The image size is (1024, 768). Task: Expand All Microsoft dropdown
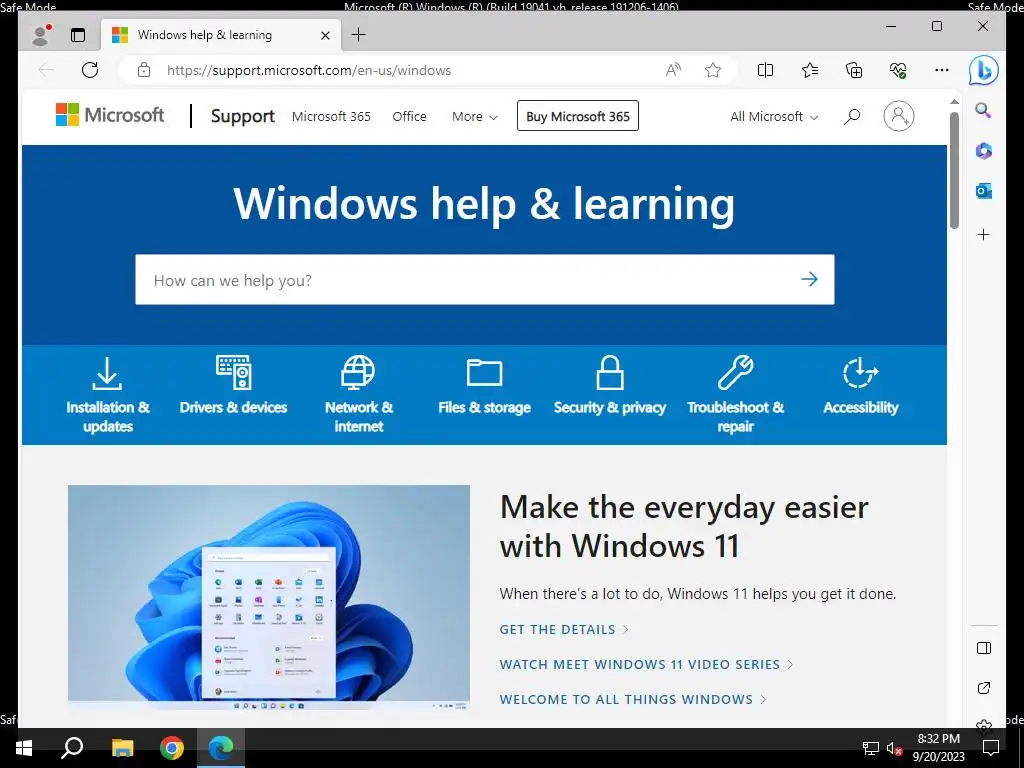click(x=774, y=116)
